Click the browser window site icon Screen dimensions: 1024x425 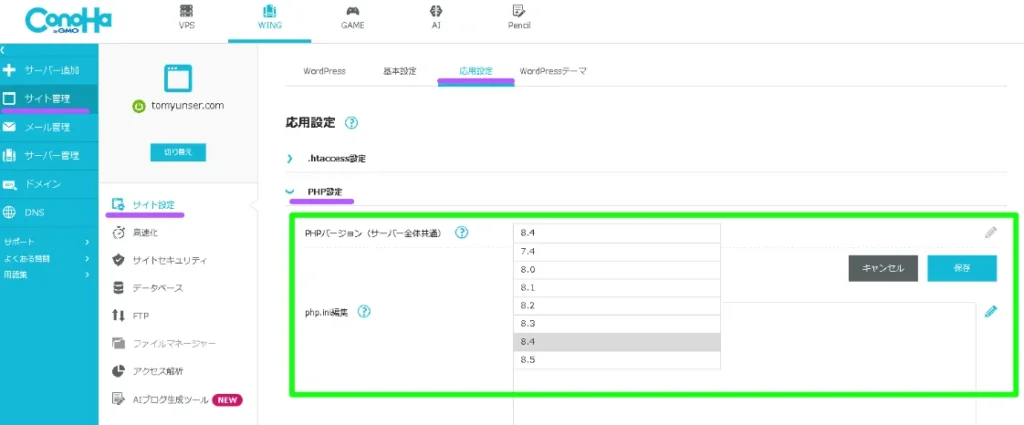pyautogui.click(x=178, y=77)
